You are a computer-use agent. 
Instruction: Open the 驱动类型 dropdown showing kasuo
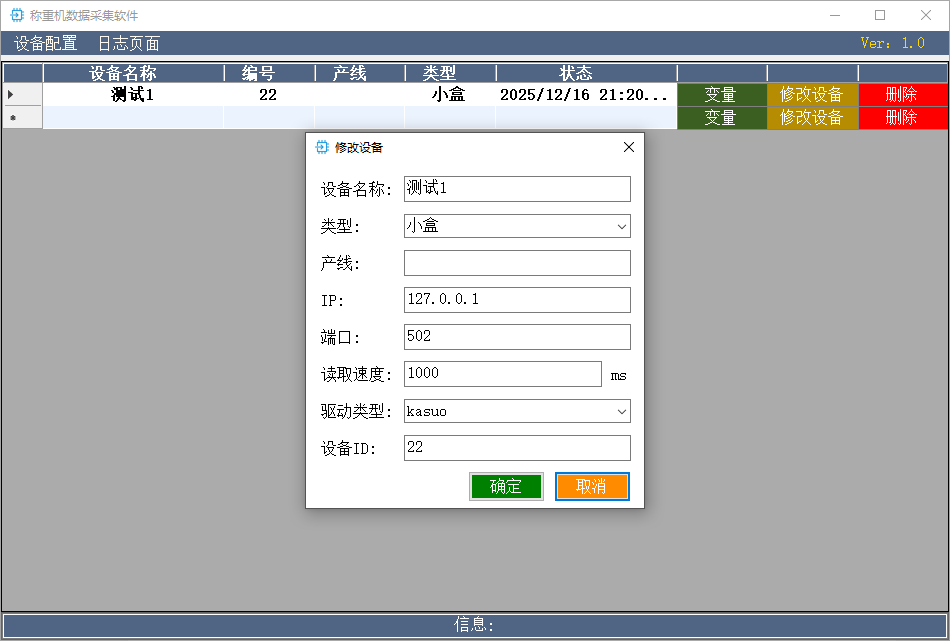517,411
